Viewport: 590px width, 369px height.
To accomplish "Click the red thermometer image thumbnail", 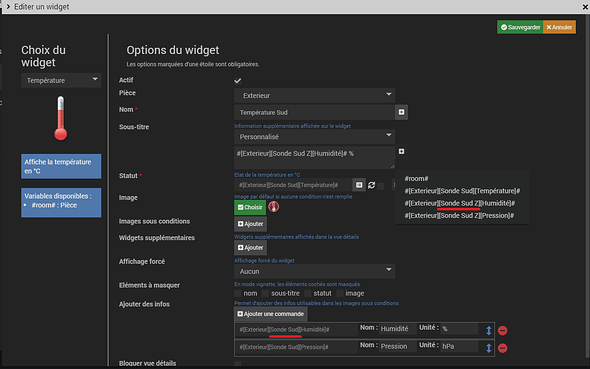I will coord(274,207).
